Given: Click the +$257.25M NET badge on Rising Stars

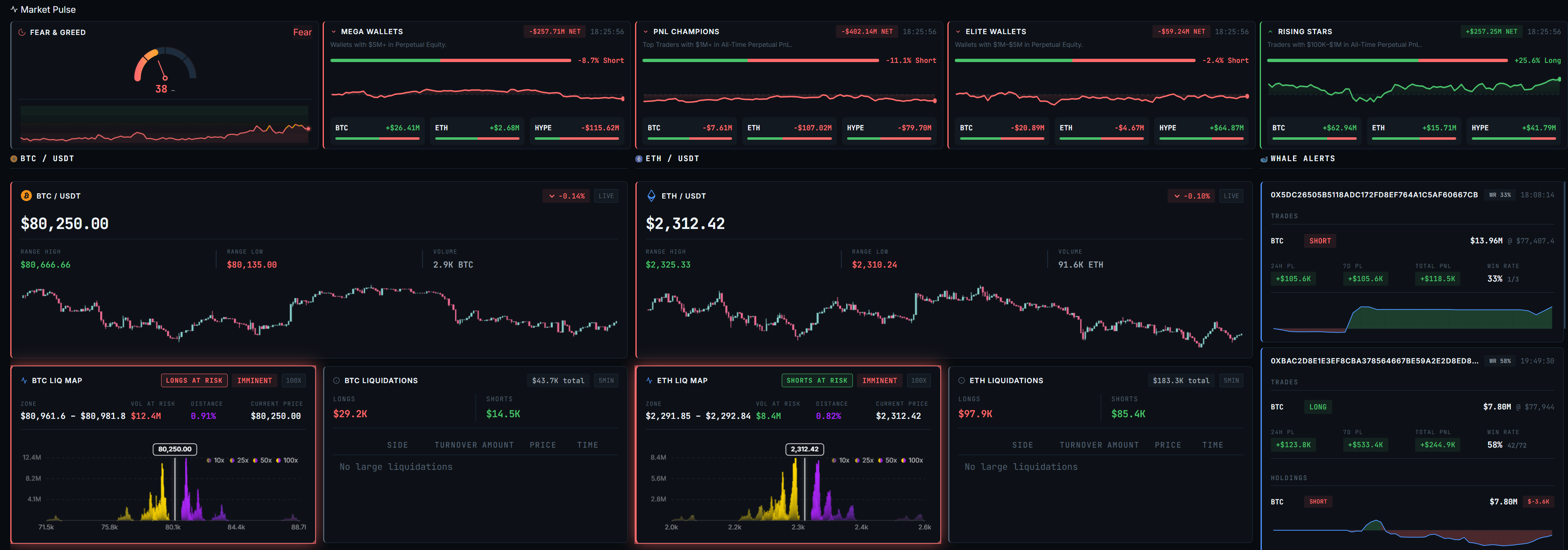Looking at the screenshot, I should (x=1491, y=32).
